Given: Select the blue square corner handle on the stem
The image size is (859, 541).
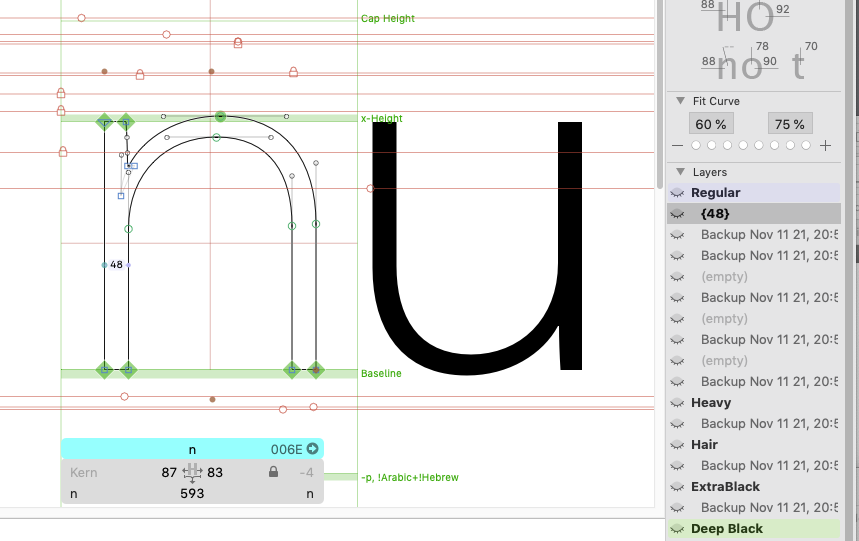Looking at the screenshot, I should (x=121, y=196).
